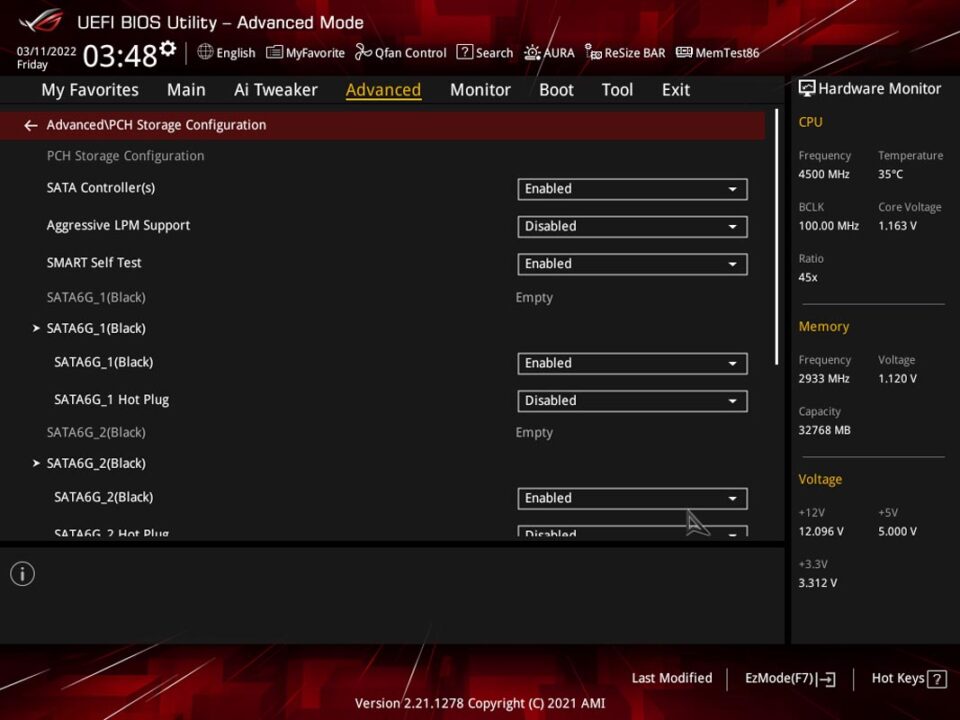This screenshot has width=960, height=720.
Task: Click the globe language icon
Action: click(205, 52)
